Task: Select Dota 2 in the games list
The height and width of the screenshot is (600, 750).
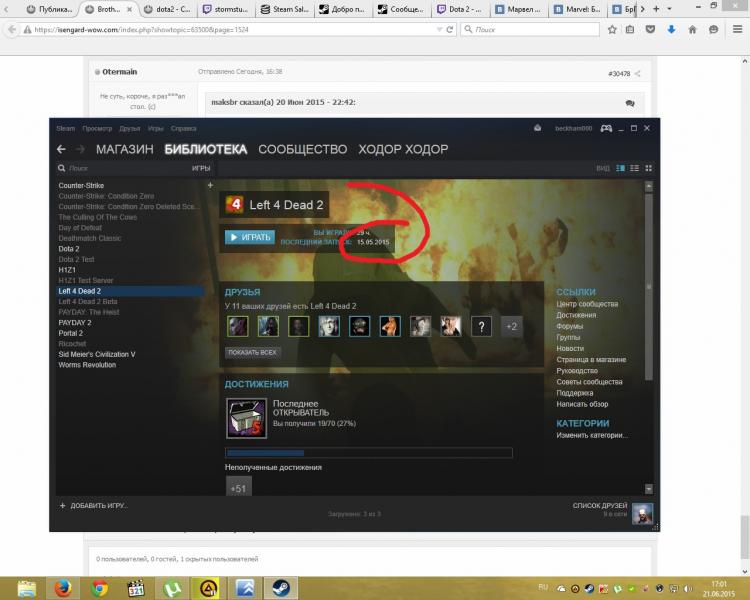Action: click(x=69, y=249)
